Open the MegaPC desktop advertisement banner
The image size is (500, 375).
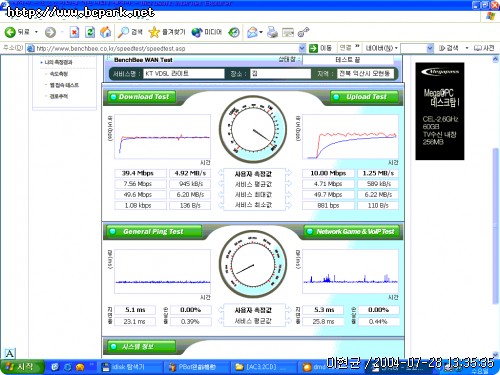440,111
